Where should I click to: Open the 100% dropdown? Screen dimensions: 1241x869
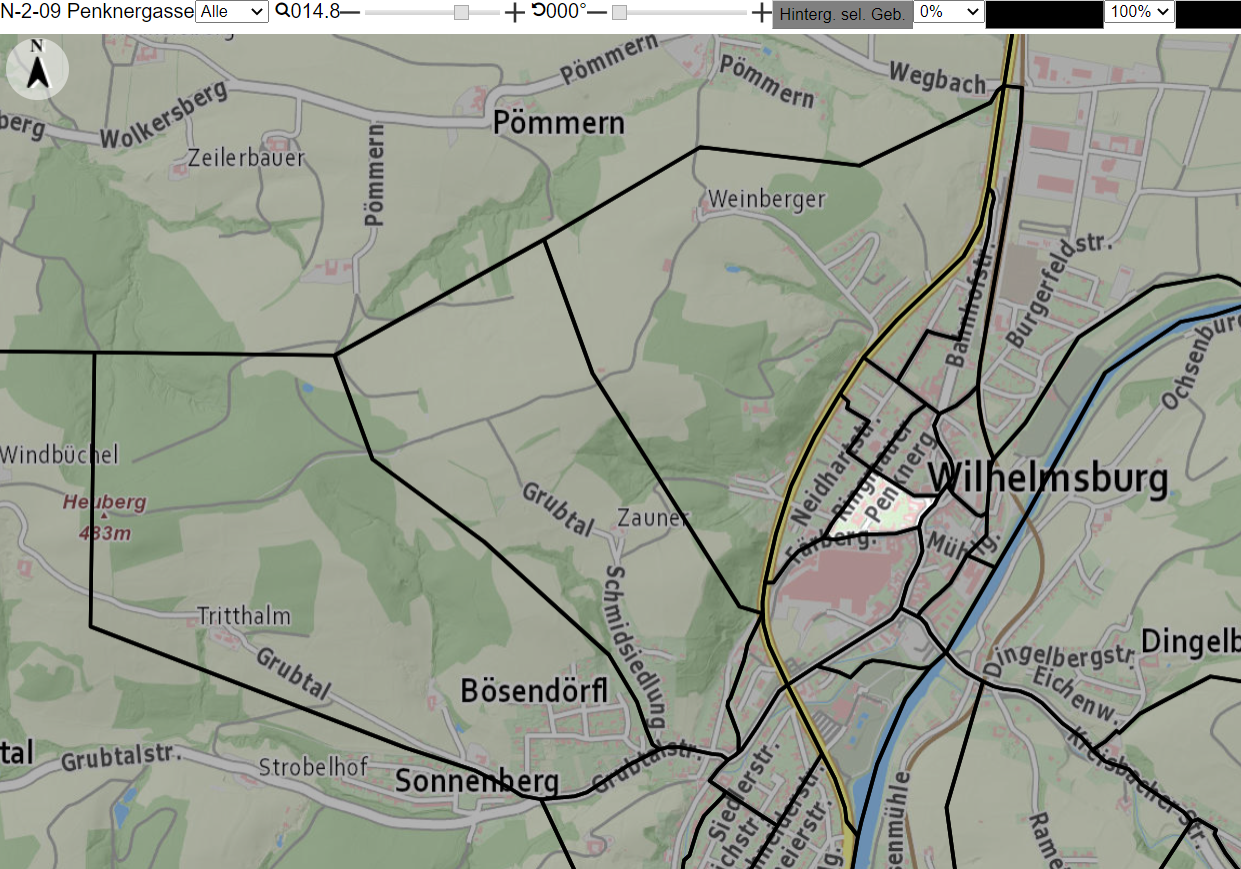coord(1139,12)
